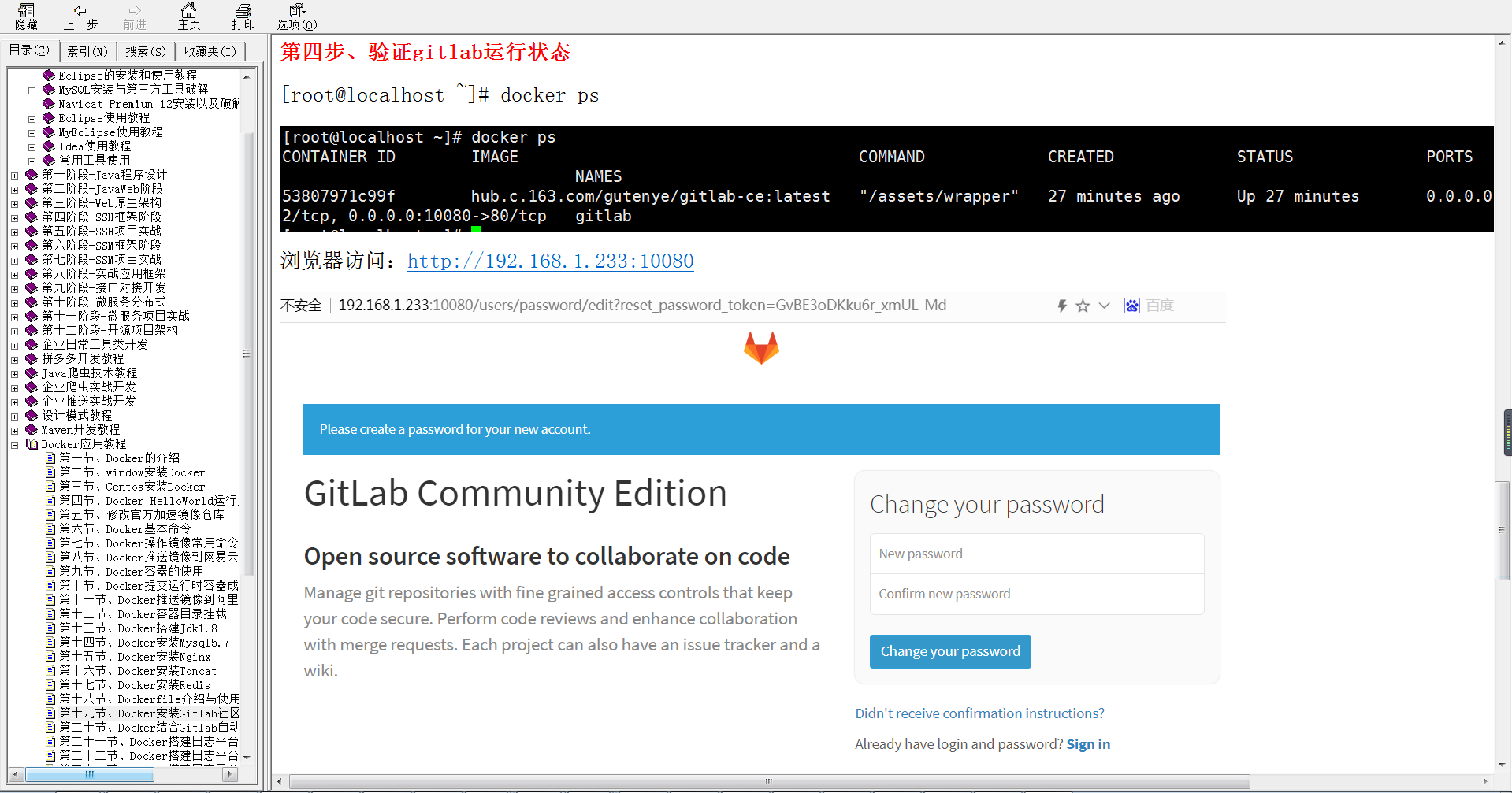
Task: Open 第十四节、Docker安装Mysql5.7 topic
Action: [145, 643]
